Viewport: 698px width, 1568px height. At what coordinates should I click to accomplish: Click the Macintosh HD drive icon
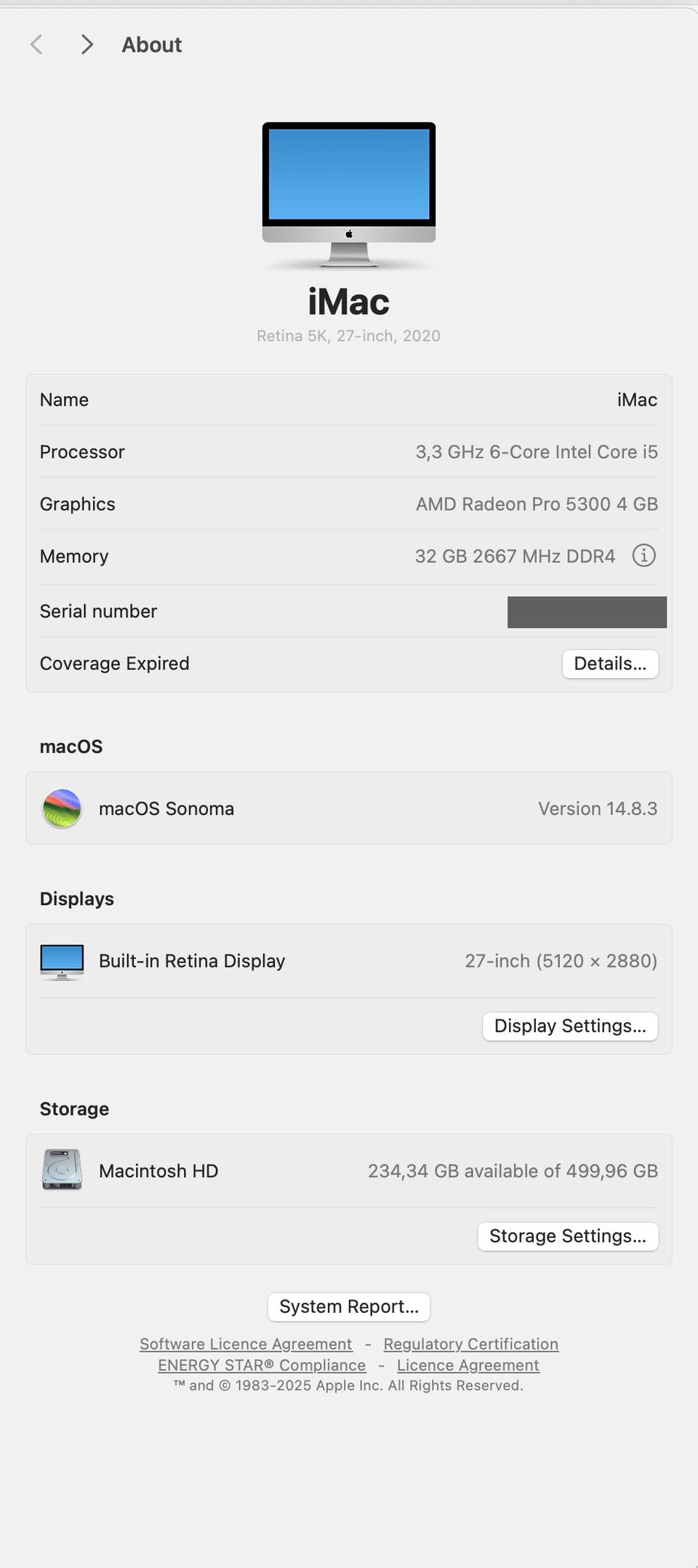click(62, 1170)
